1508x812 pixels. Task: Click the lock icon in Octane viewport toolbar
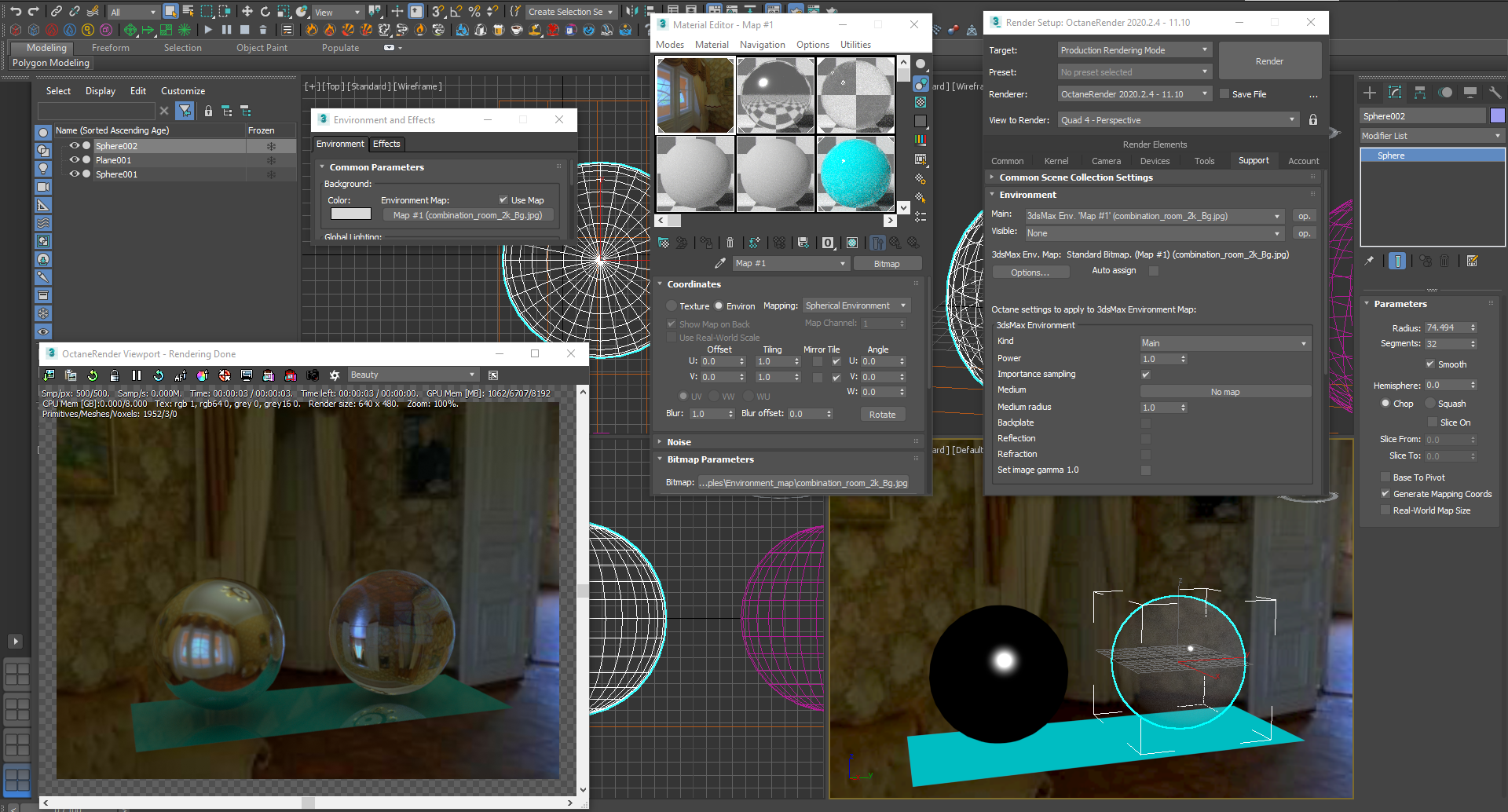[x=115, y=375]
